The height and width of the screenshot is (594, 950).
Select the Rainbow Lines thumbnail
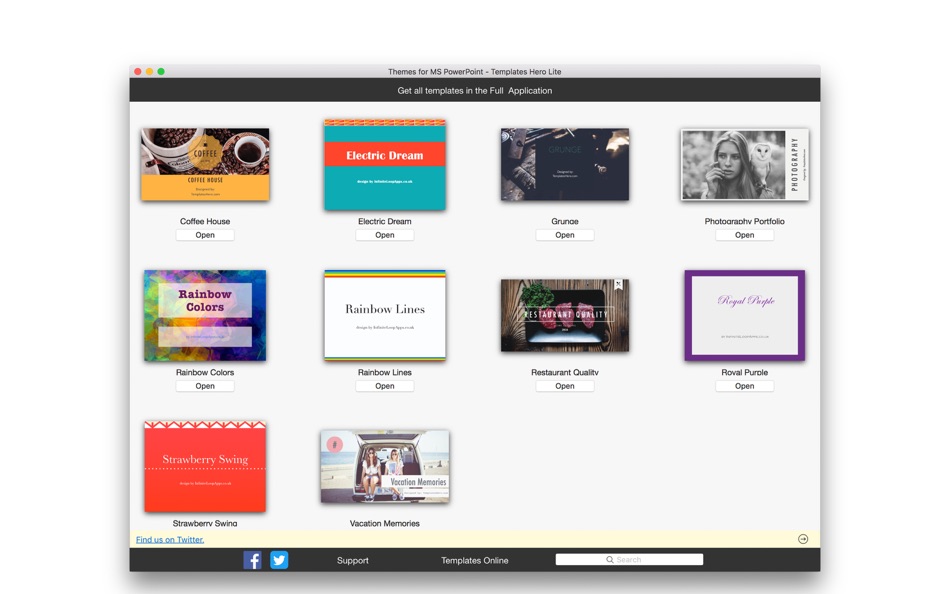385,315
